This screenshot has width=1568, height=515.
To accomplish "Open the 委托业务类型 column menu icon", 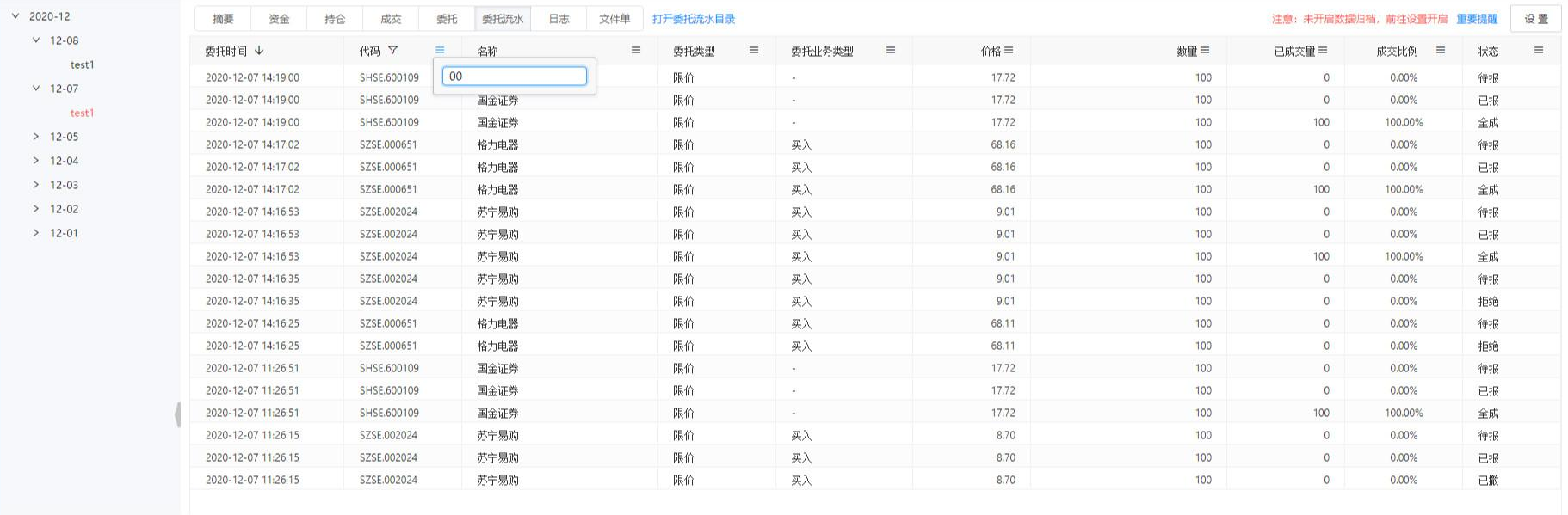I will (x=891, y=51).
